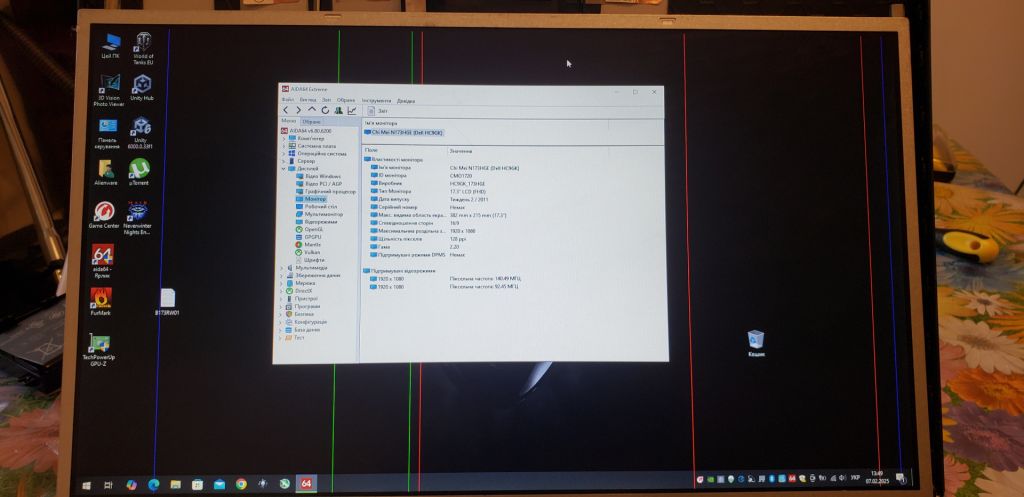Expand the Мультимедіа tree node
The height and width of the screenshot is (497, 1024).
(282, 268)
